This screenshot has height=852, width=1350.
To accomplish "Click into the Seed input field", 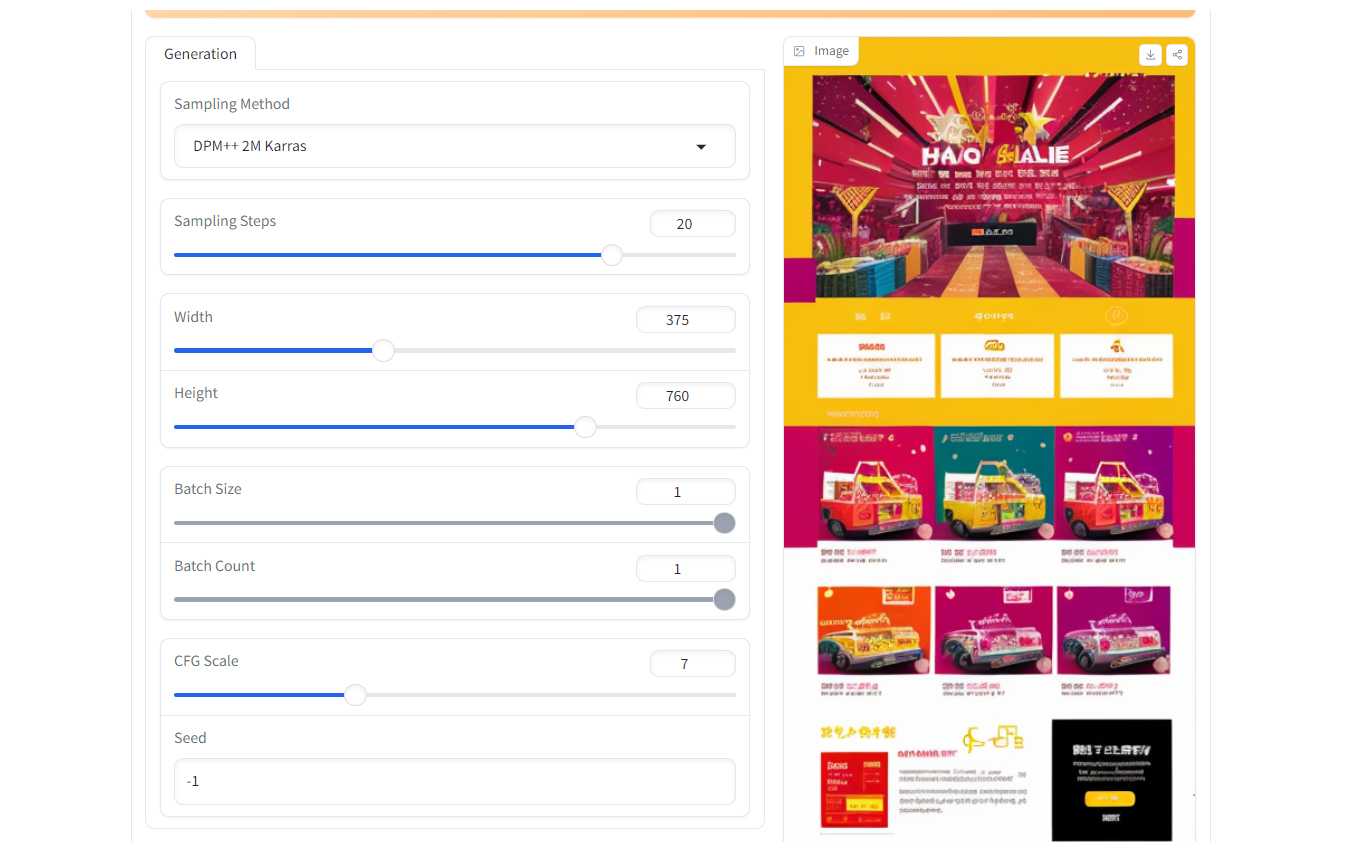I will (x=454, y=781).
